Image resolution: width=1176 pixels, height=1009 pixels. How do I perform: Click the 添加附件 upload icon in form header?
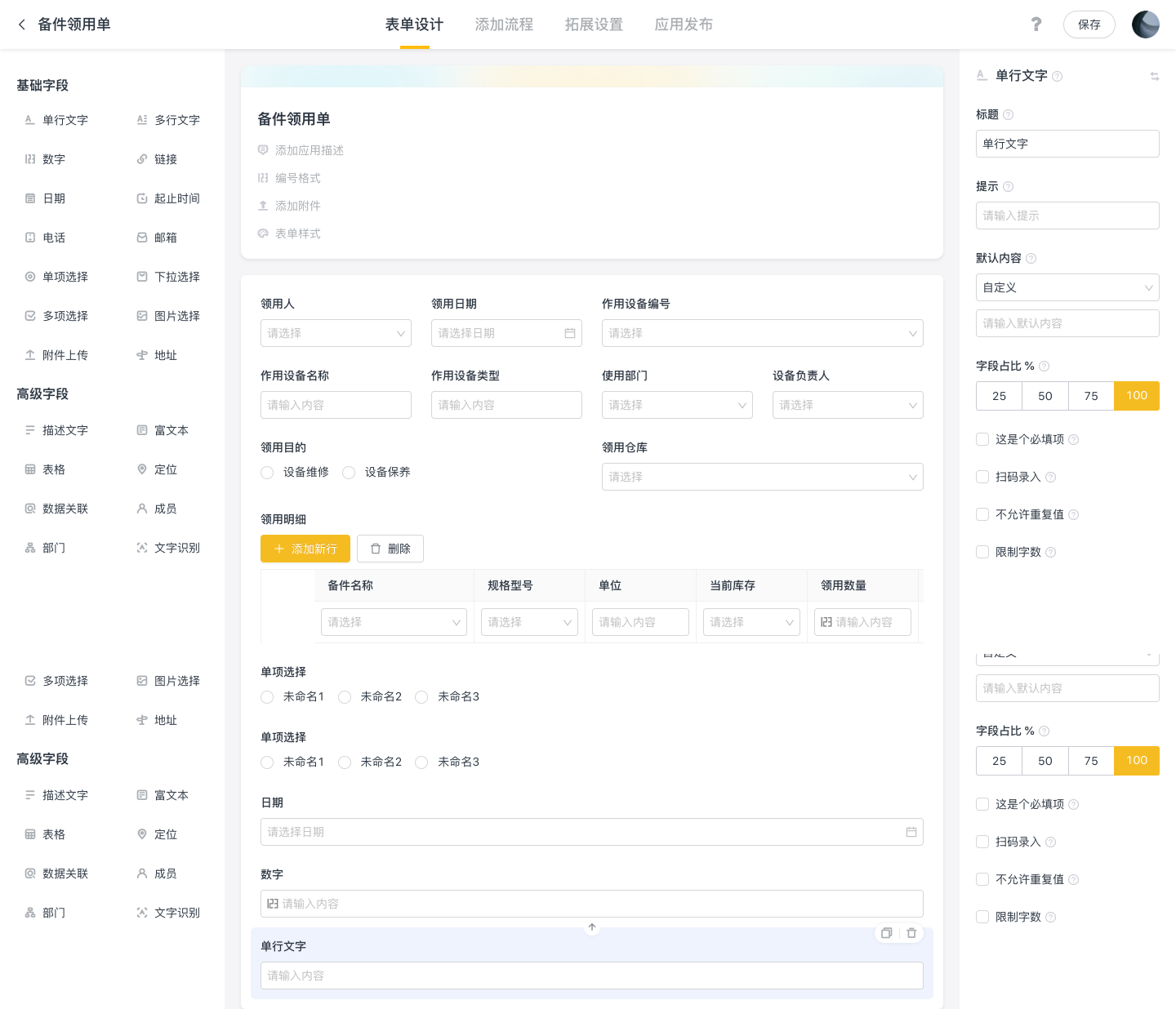[263, 206]
